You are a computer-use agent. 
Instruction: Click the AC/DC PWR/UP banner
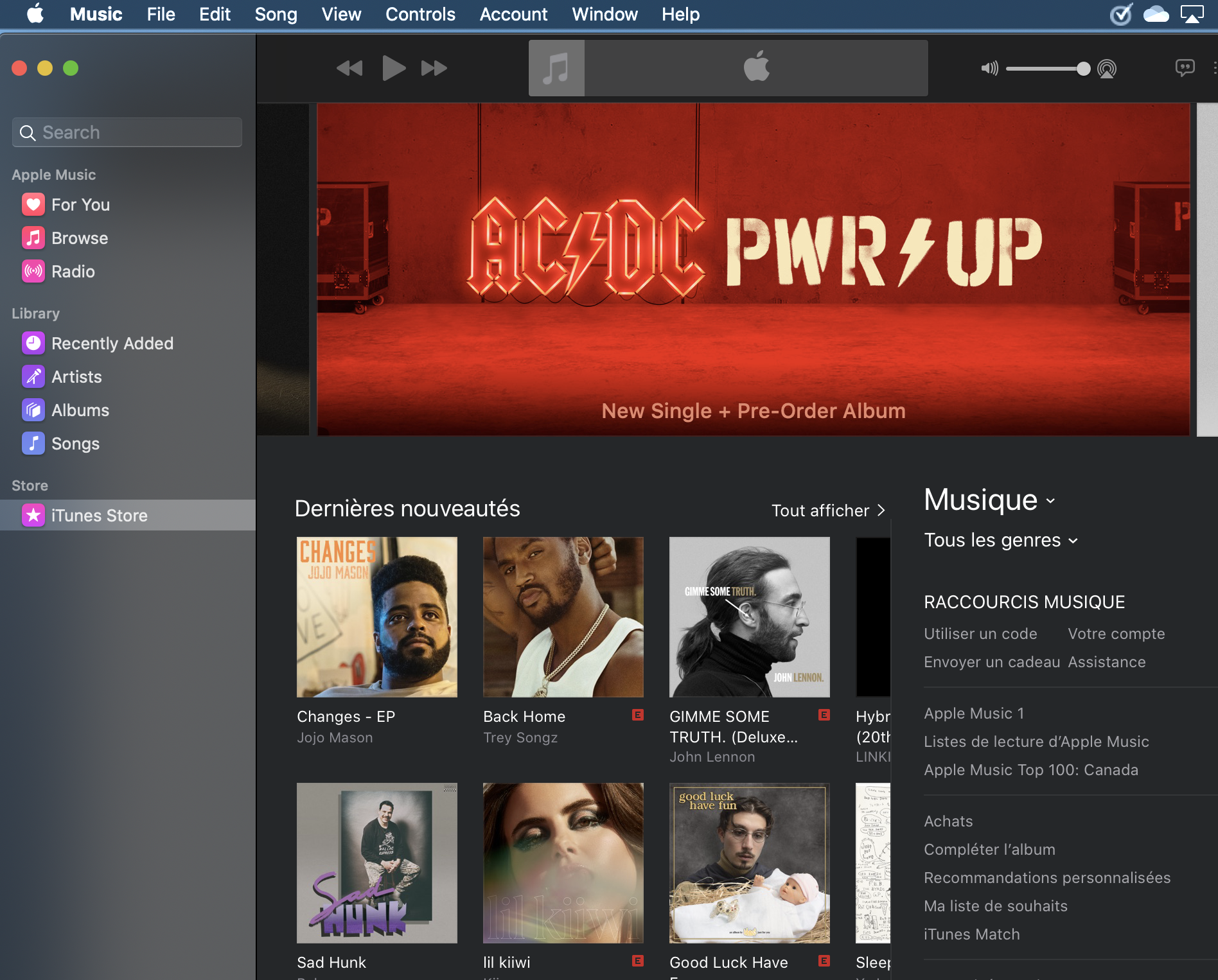coord(754,270)
